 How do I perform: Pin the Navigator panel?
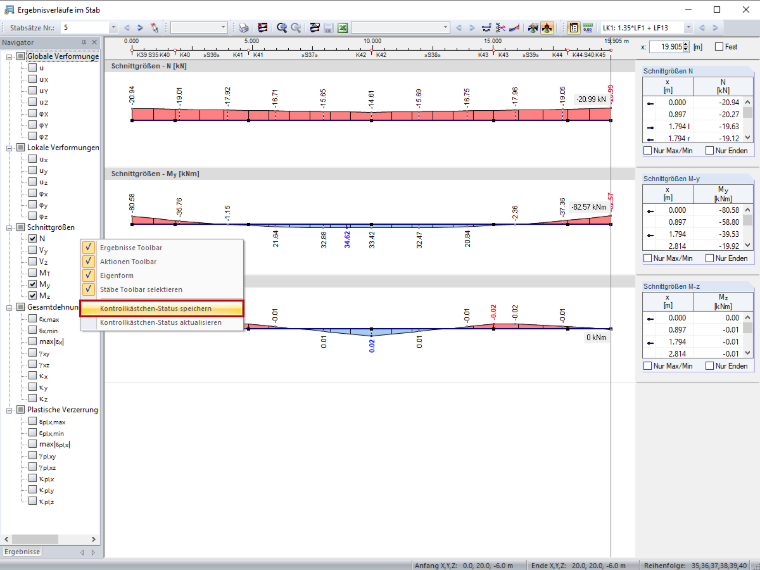(83, 43)
